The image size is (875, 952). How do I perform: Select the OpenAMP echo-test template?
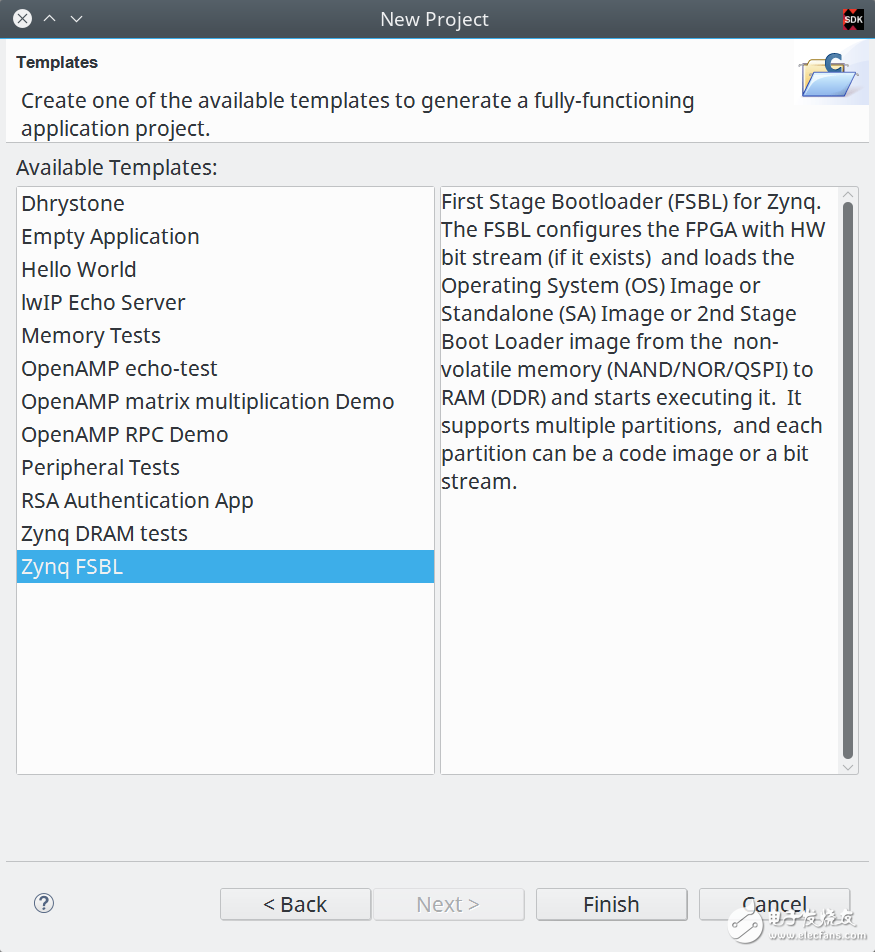click(119, 368)
